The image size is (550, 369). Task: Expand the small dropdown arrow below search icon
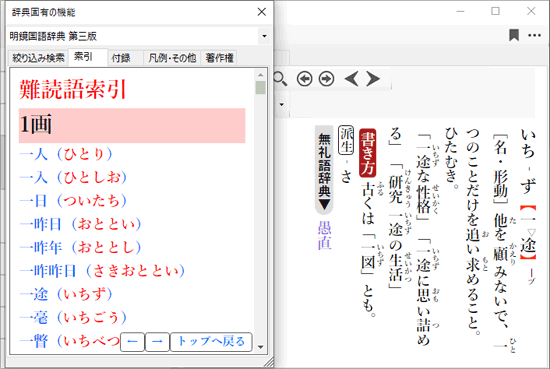point(281,104)
